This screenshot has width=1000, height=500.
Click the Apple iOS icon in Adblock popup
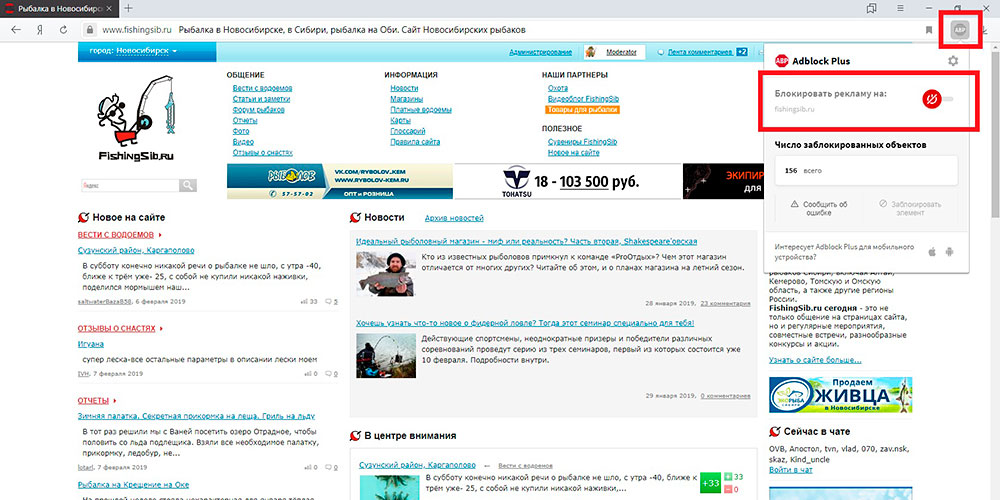[x=933, y=250]
